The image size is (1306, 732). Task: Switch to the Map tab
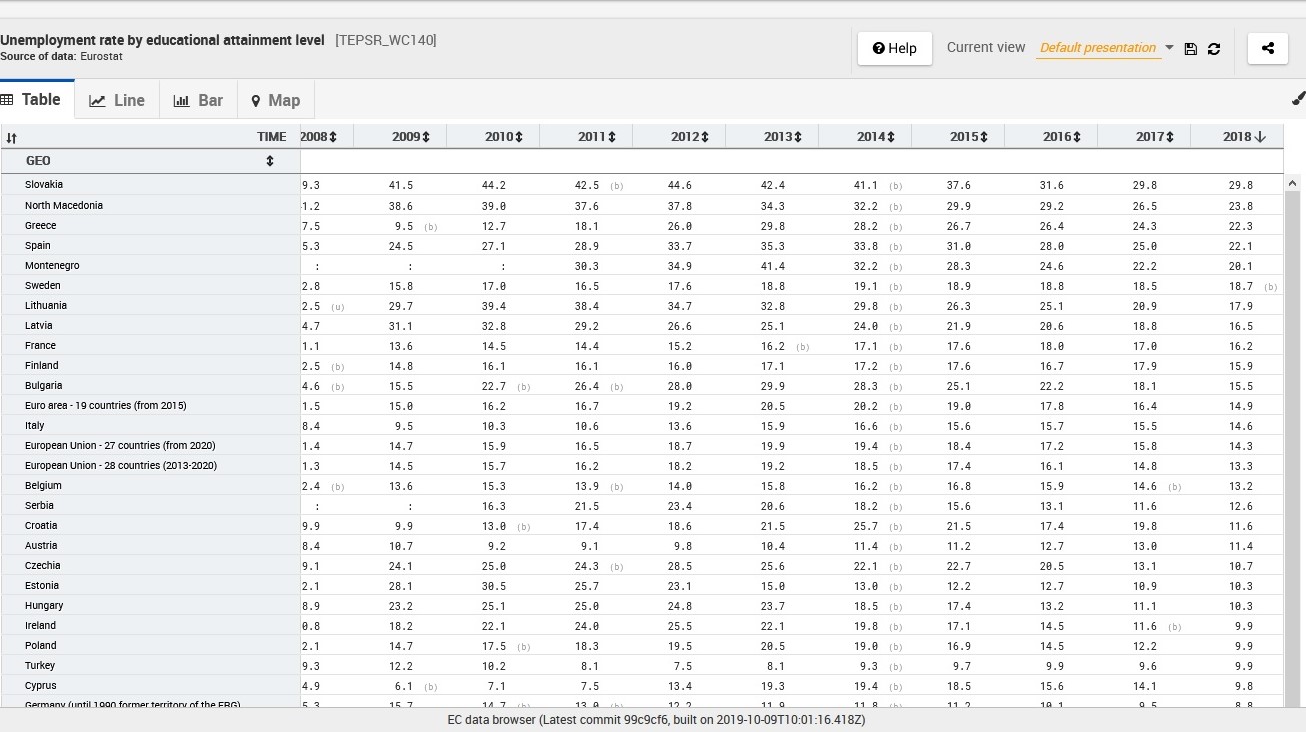275,100
